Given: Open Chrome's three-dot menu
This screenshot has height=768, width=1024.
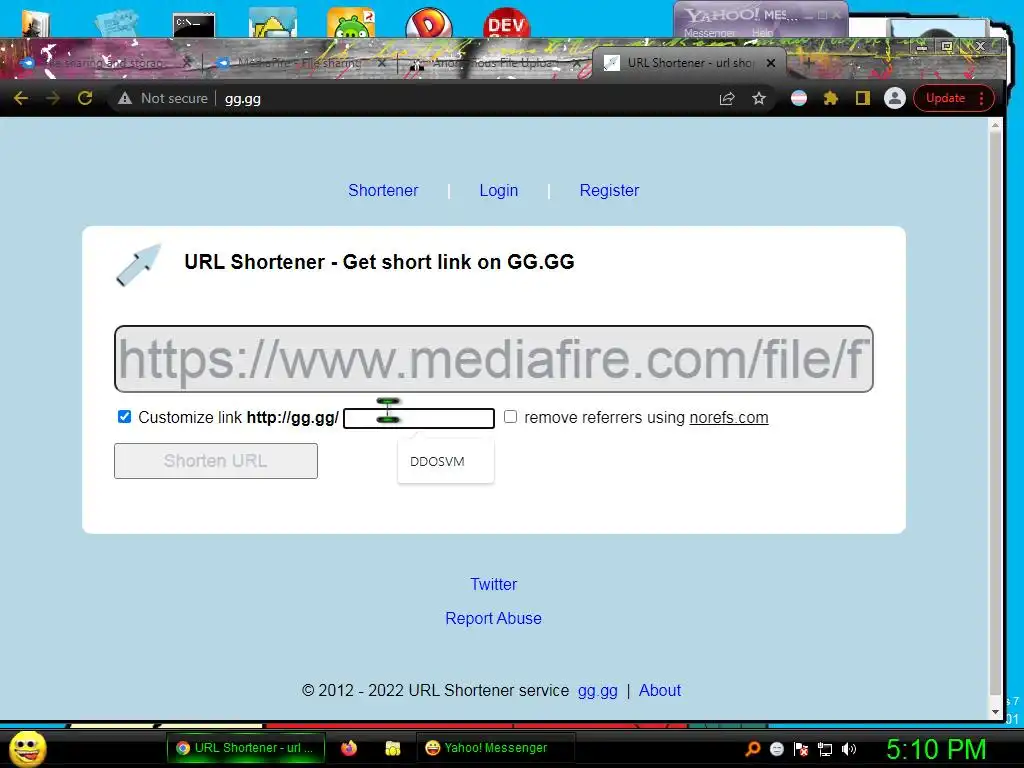Looking at the screenshot, I should point(982,99).
